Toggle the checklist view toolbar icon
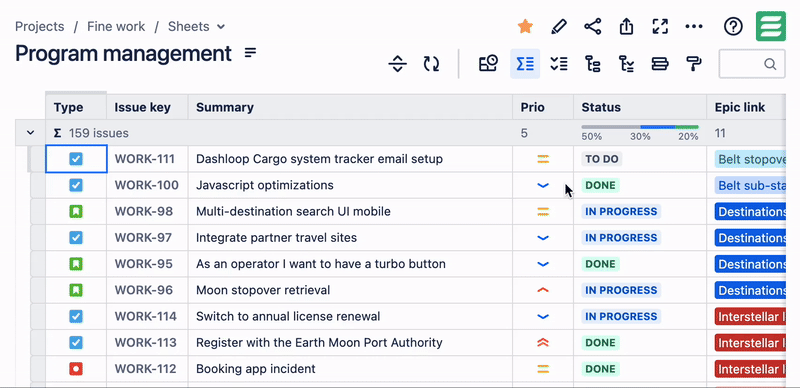The width and height of the screenshot is (800, 388). tap(559, 64)
